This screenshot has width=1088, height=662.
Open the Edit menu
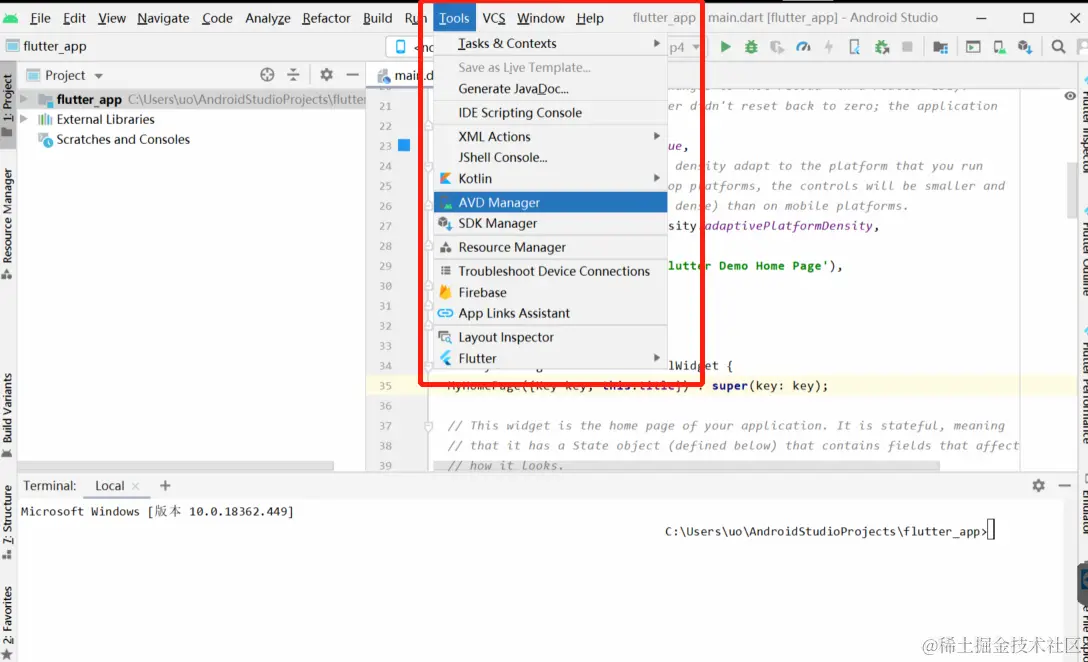pyautogui.click(x=74, y=18)
